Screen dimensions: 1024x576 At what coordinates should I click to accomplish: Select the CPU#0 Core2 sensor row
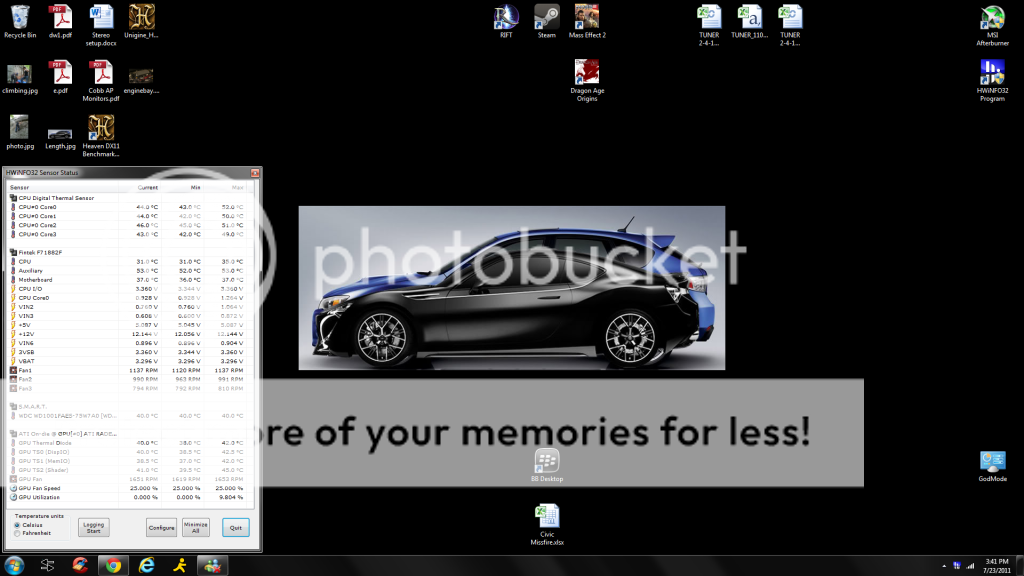coord(127,225)
